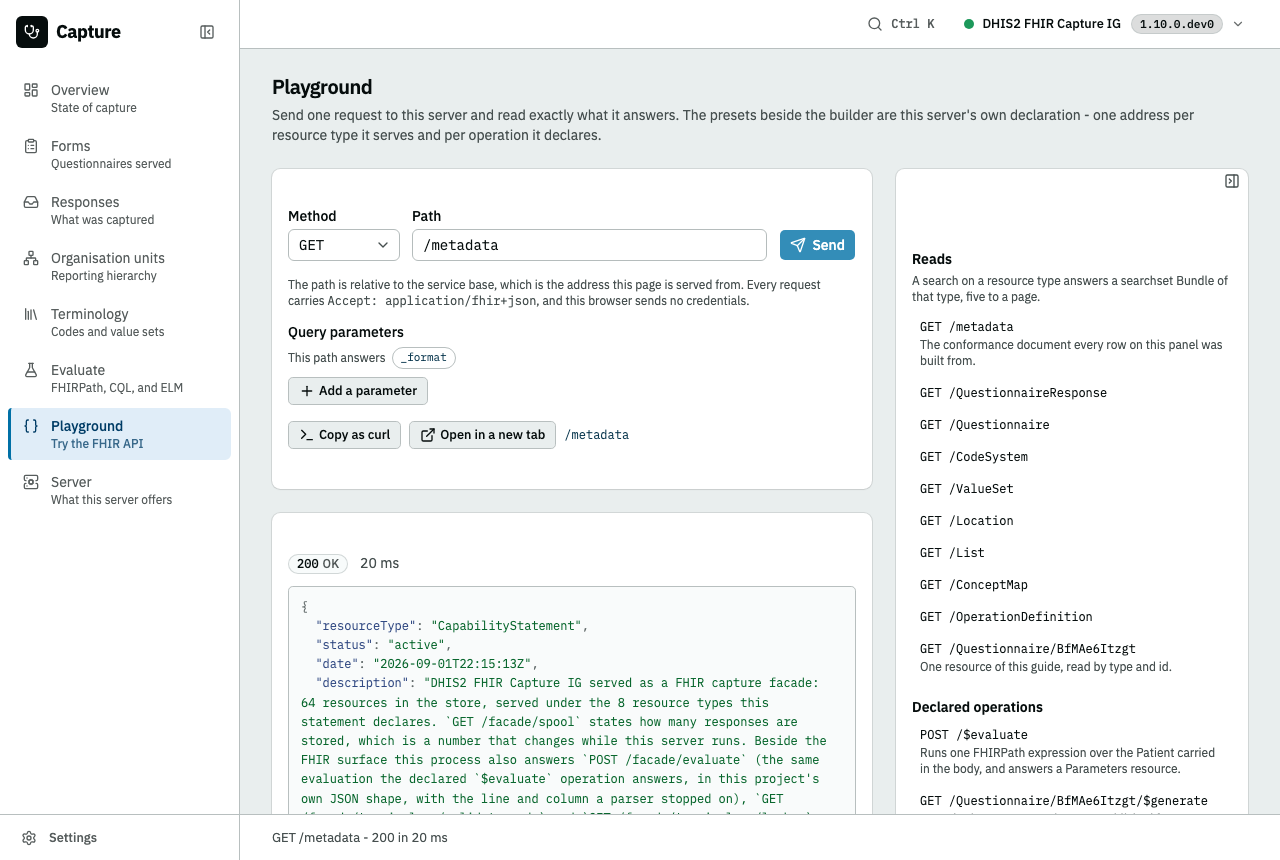This screenshot has width=1280, height=860.
Task: Choose the GET /List preset
Action: tap(1072, 553)
